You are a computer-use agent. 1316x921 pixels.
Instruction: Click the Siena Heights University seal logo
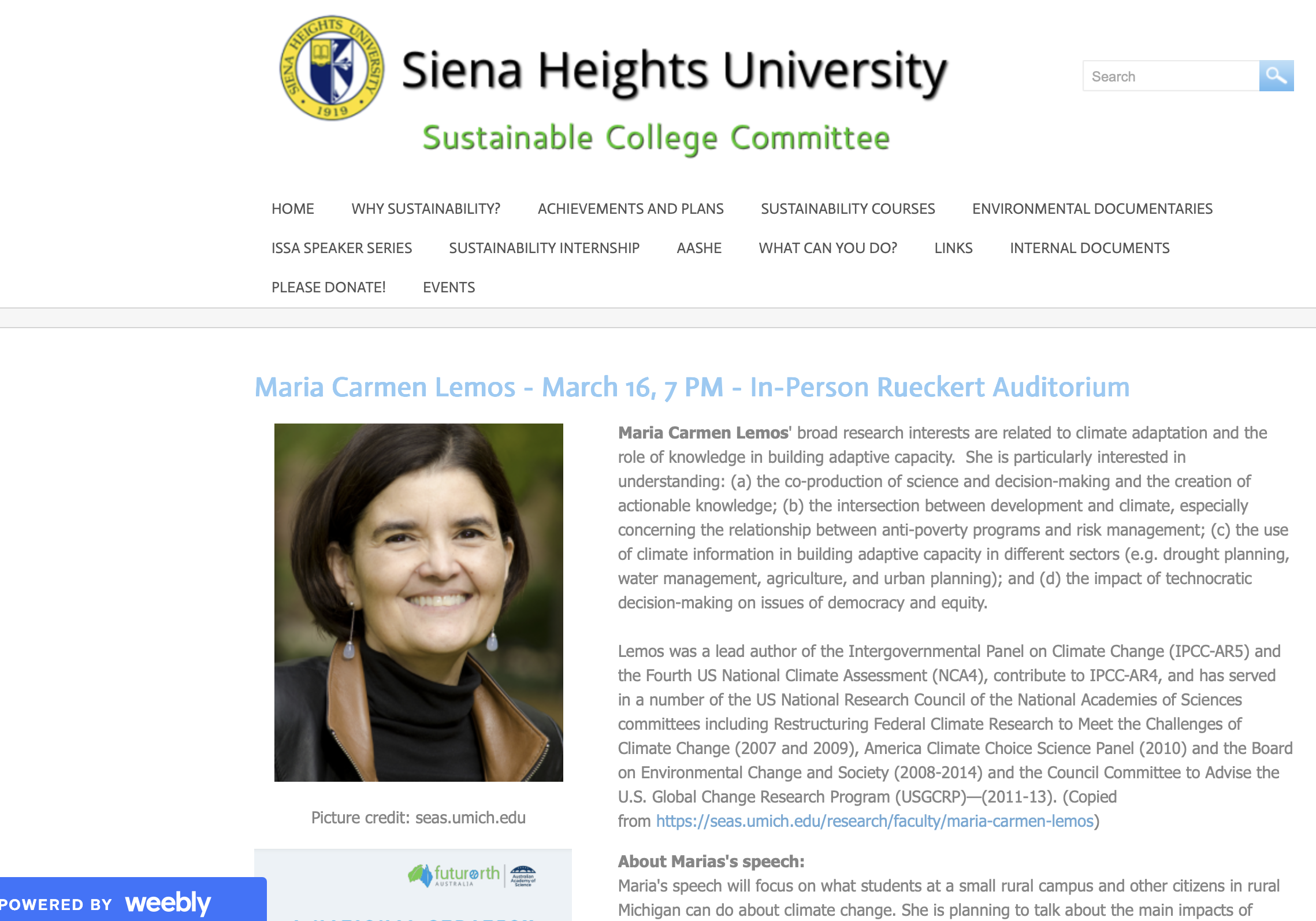(332, 68)
